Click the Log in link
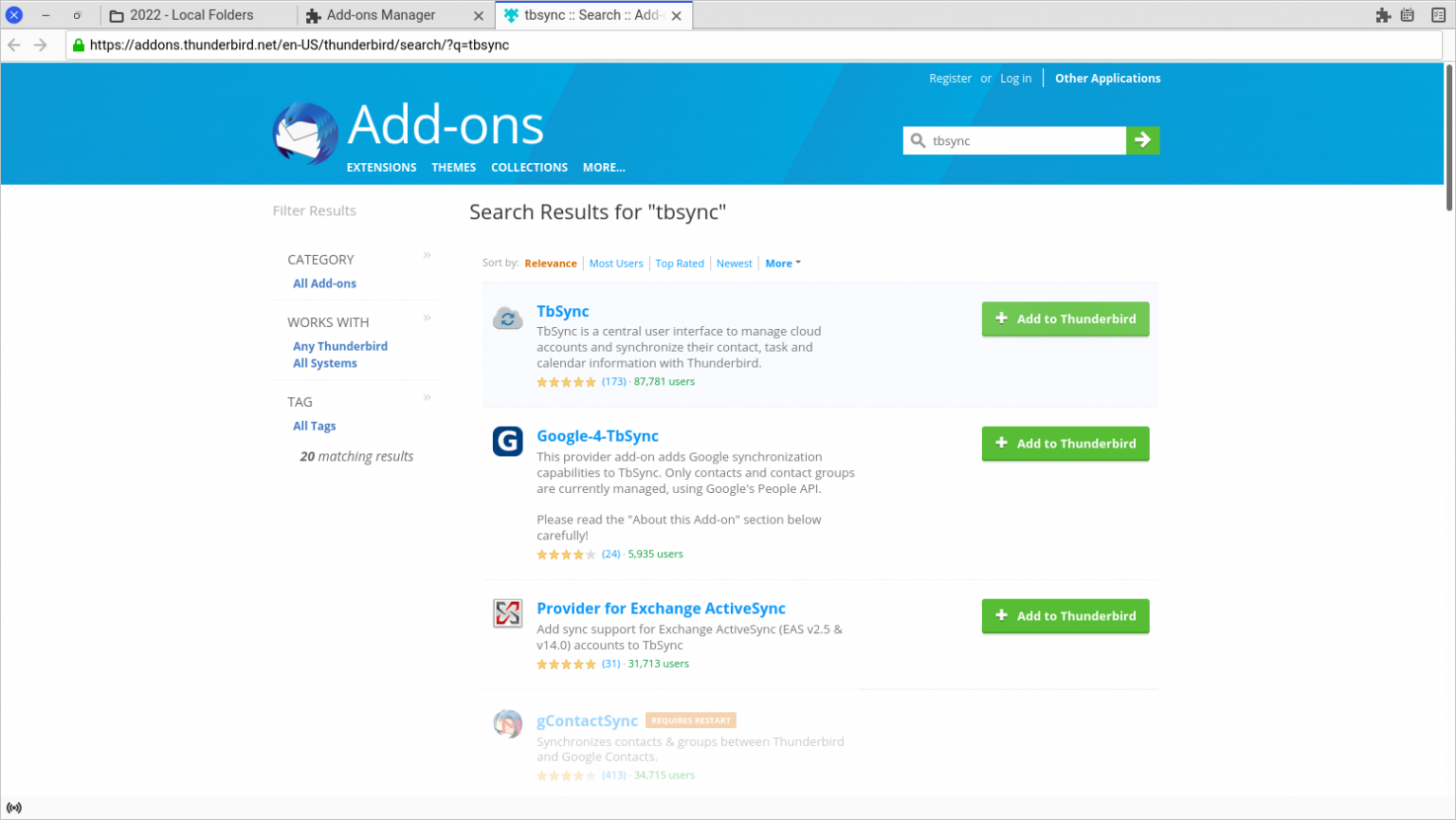1456x820 pixels. coord(1015,79)
